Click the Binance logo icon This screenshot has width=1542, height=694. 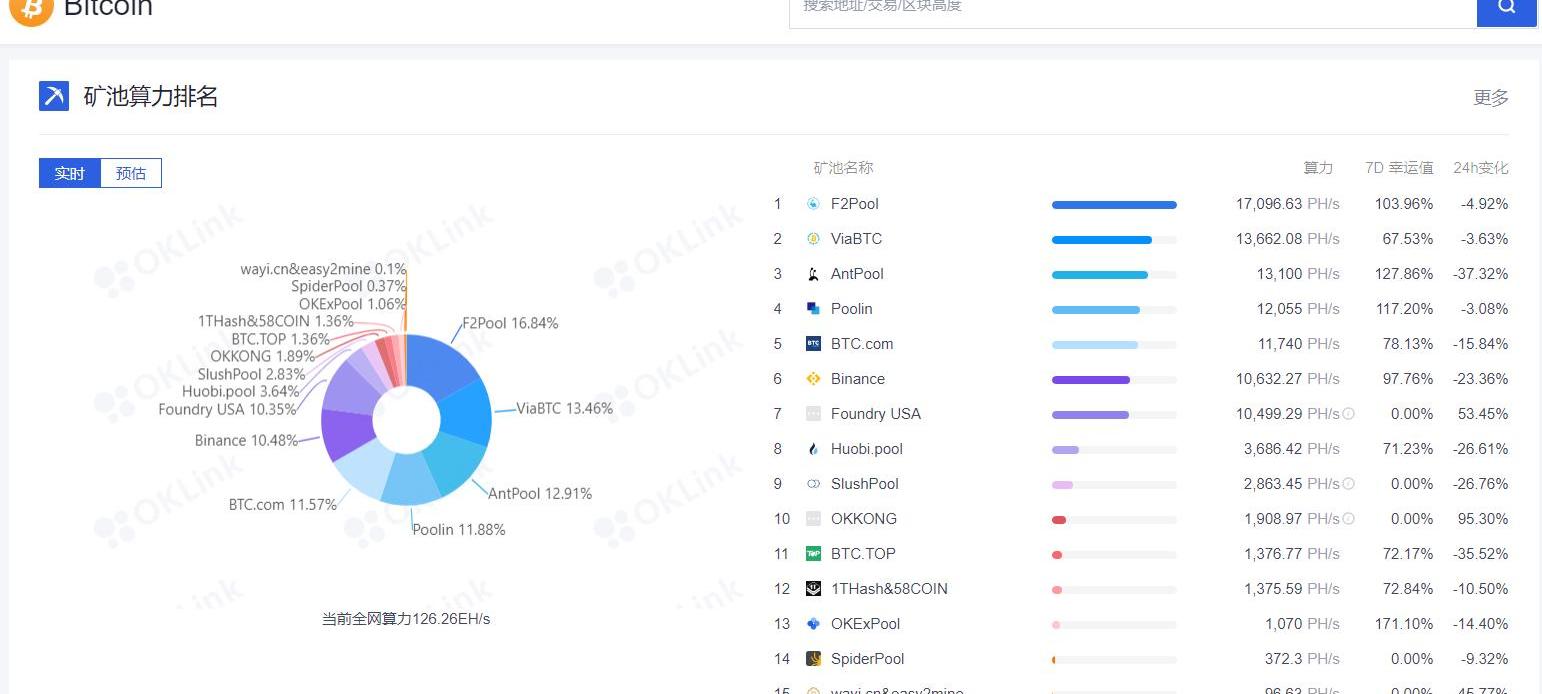tap(813, 379)
